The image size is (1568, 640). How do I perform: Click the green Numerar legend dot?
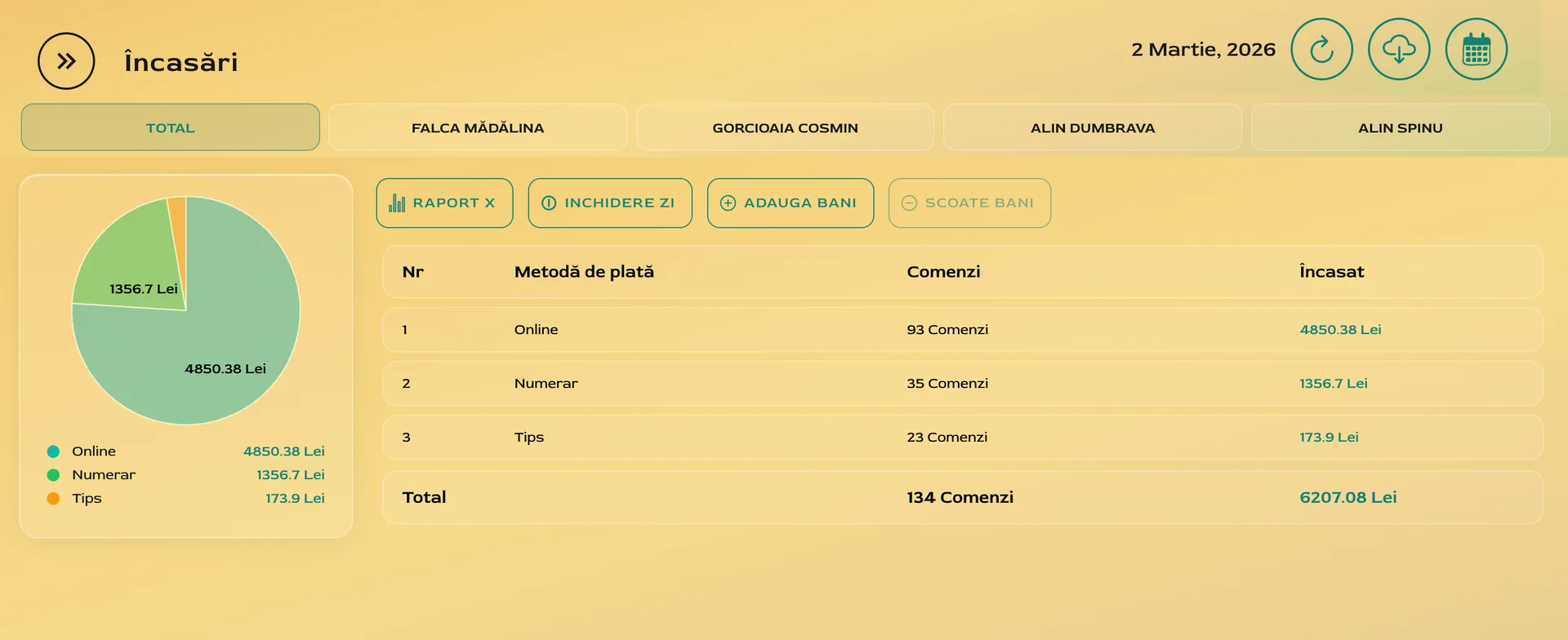click(53, 475)
